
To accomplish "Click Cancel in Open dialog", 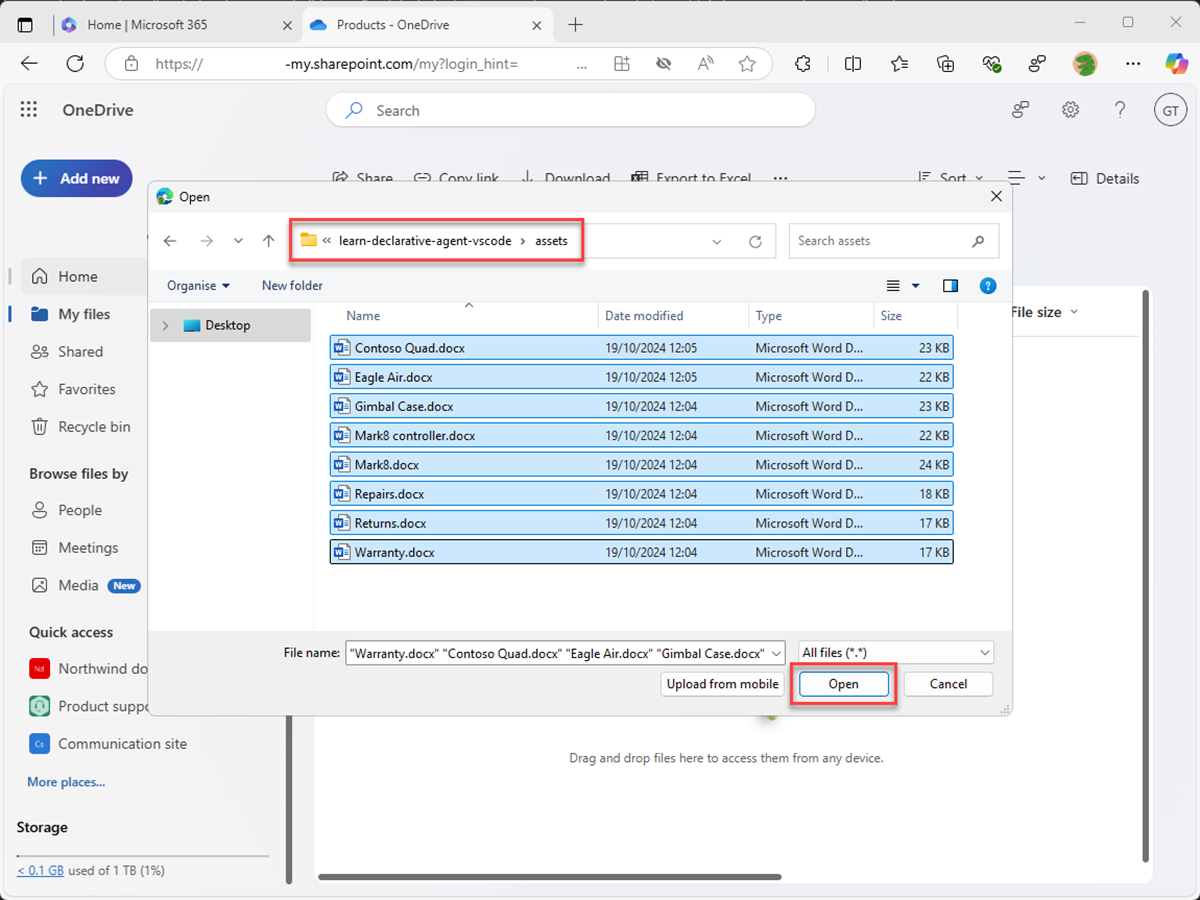I will [948, 684].
